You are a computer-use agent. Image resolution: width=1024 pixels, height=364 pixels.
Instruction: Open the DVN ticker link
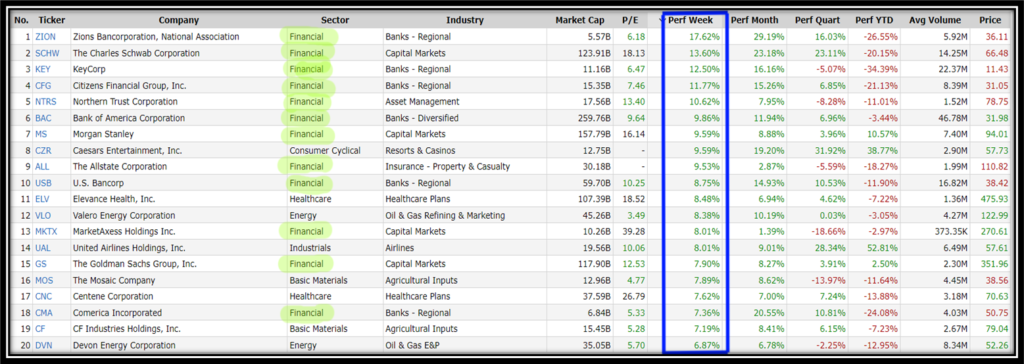pos(44,345)
